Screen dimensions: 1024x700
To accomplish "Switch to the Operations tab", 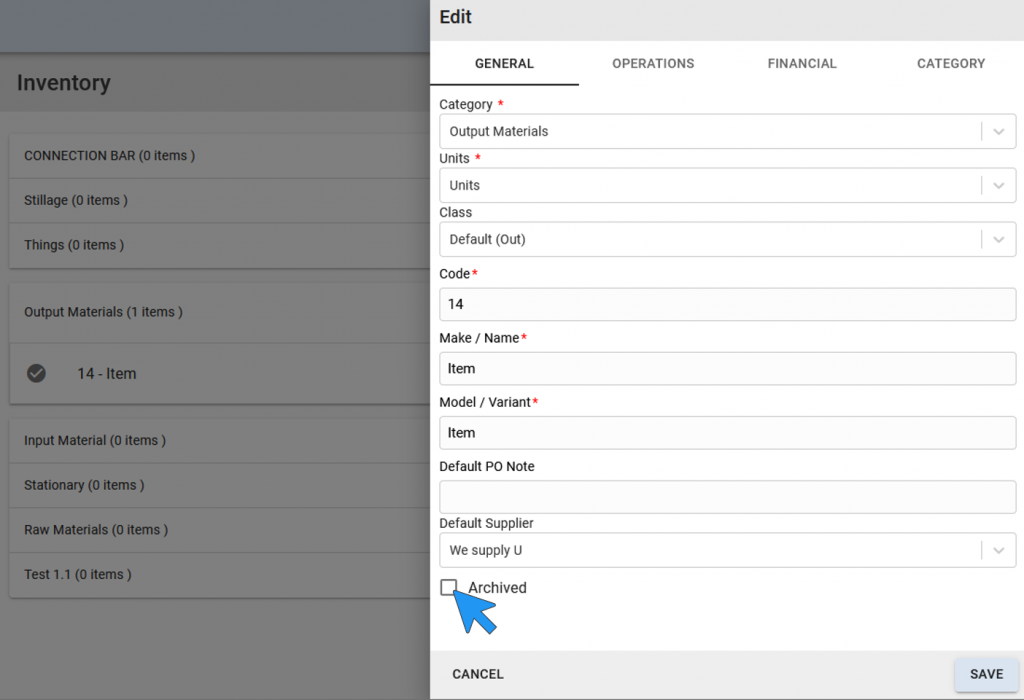I will [x=653, y=63].
